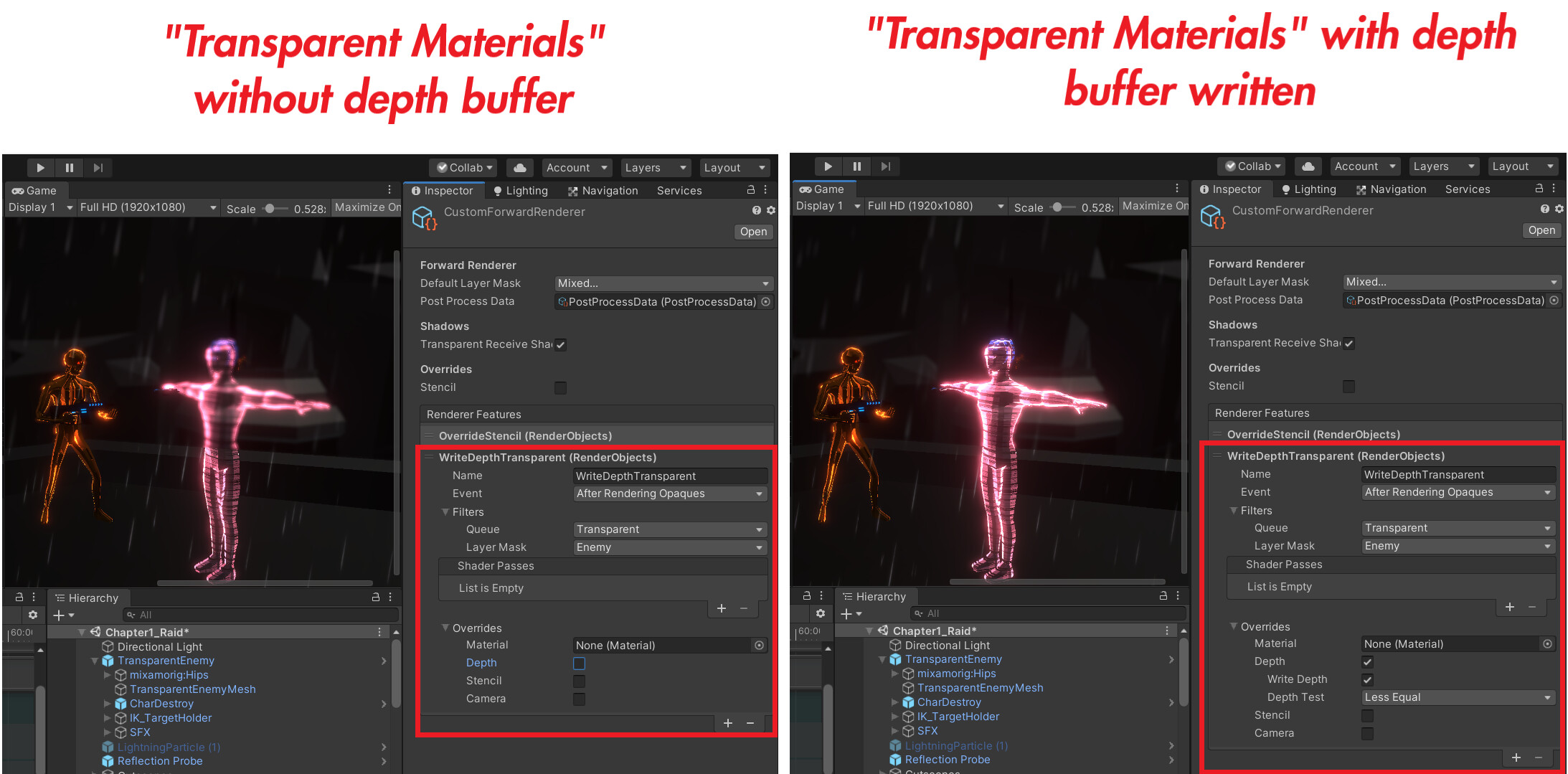Enable the Depth override checkbox
Viewport: 1568px width, 774px height.
coord(579,663)
